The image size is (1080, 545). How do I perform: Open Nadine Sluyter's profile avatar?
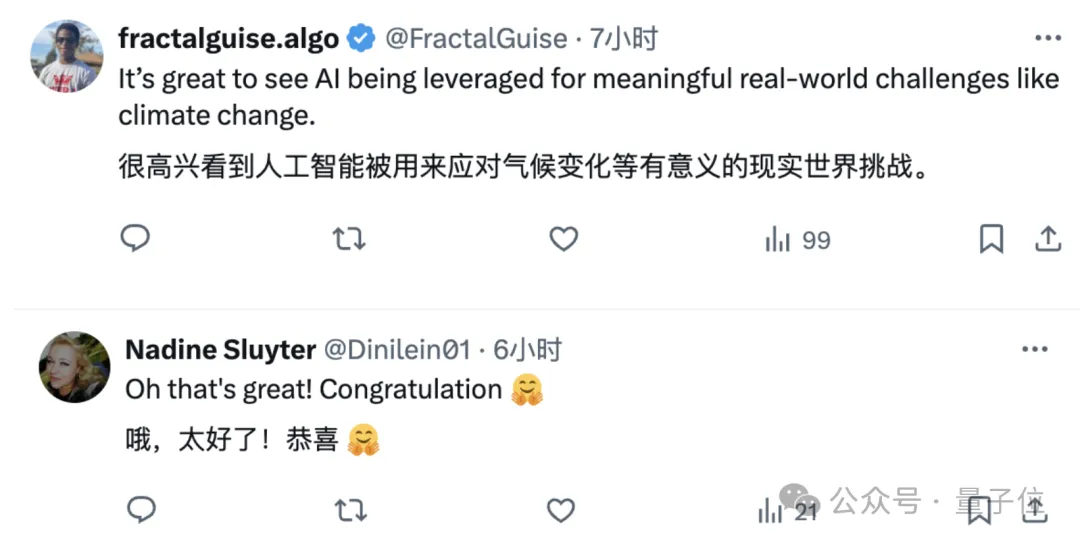click(74, 367)
